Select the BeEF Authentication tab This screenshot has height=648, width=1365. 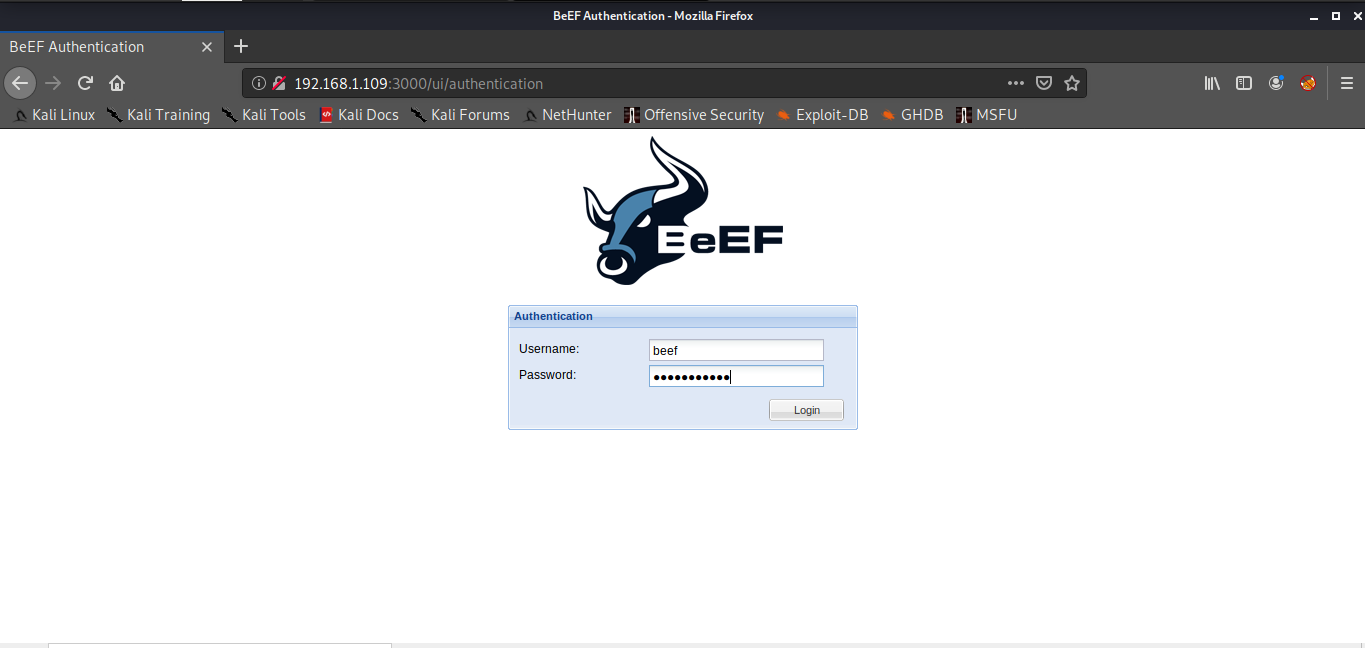pyautogui.click(x=112, y=47)
